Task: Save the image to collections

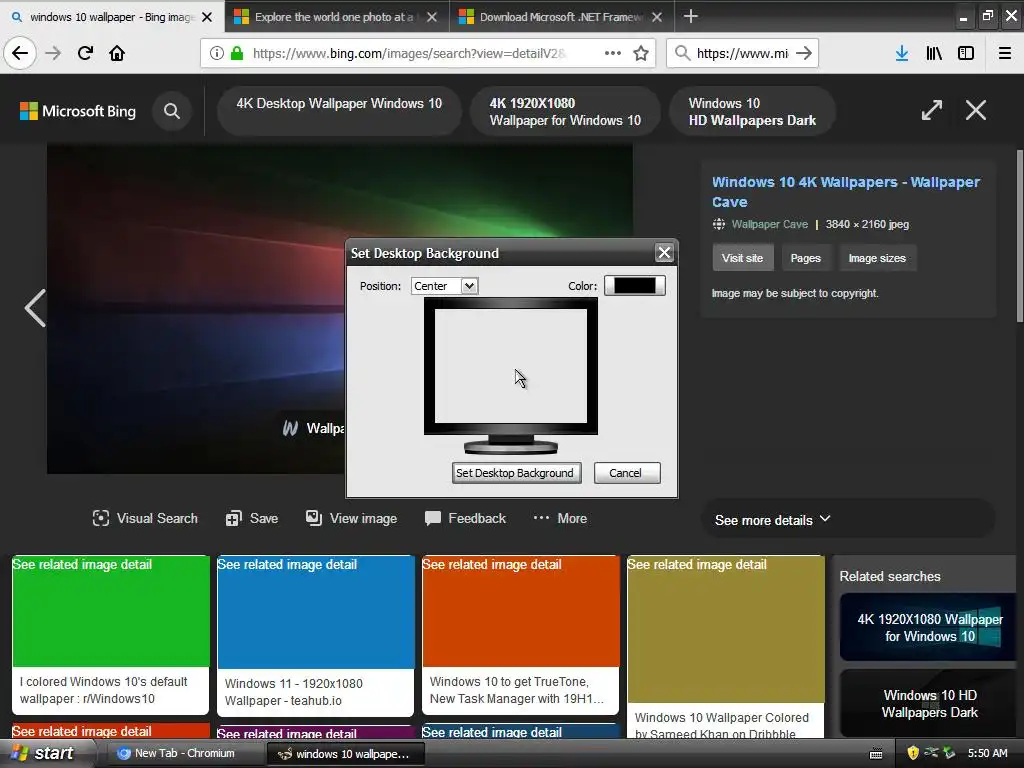Action: tap(252, 519)
